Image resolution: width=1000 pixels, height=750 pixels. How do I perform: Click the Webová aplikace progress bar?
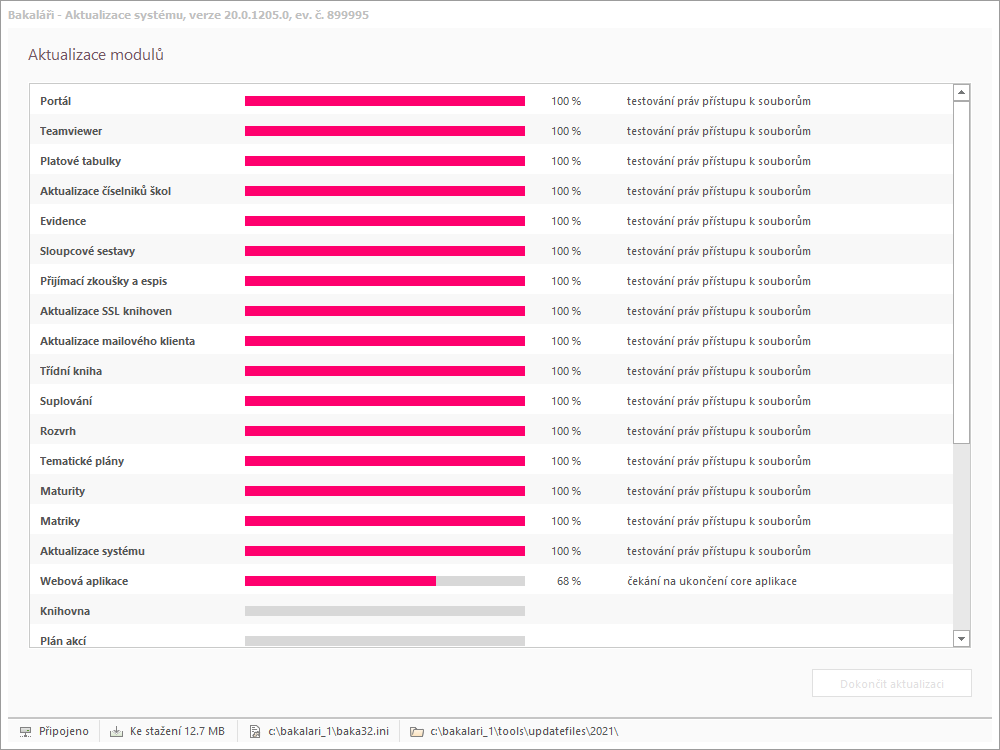[x=384, y=581]
